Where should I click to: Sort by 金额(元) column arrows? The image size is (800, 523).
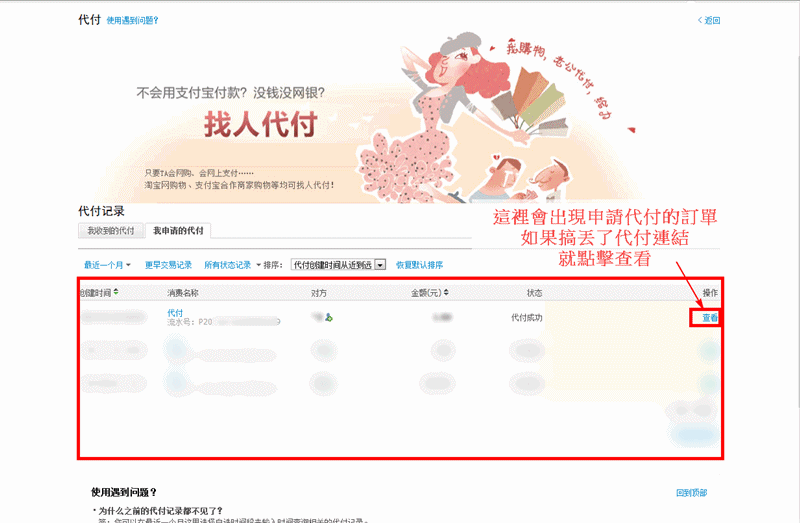pos(446,292)
